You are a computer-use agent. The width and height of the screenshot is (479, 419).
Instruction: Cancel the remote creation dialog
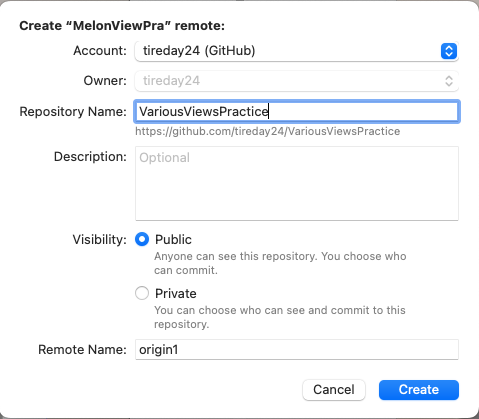click(x=334, y=390)
